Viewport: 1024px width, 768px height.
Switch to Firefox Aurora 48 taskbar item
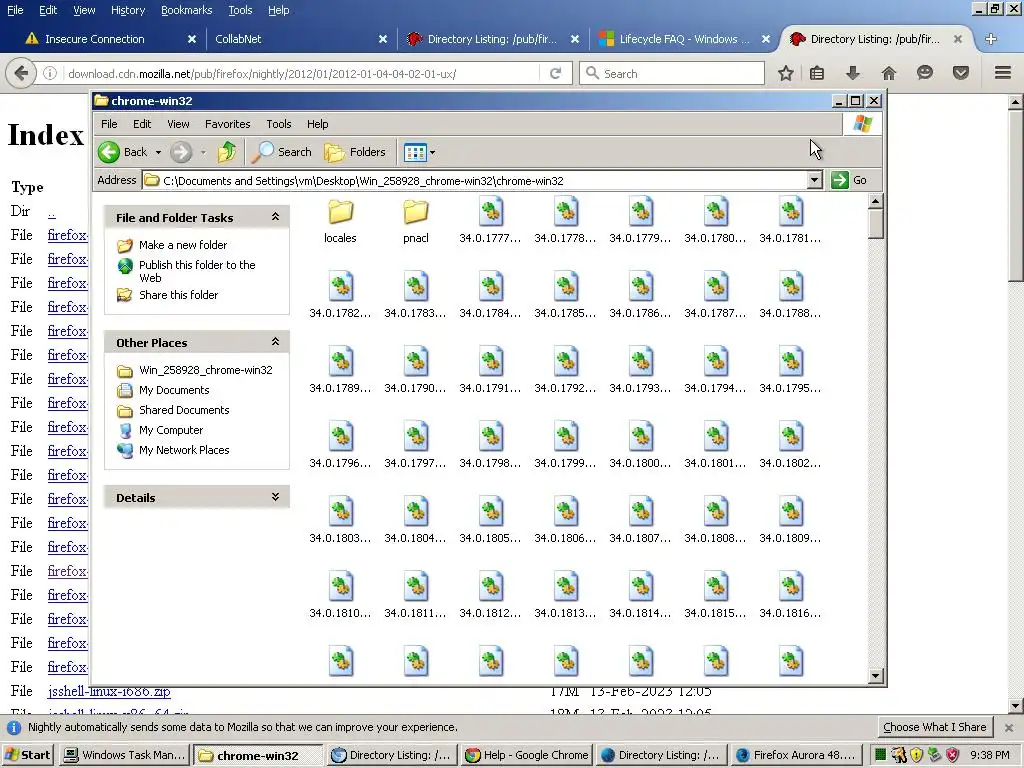tap(798, 755)
